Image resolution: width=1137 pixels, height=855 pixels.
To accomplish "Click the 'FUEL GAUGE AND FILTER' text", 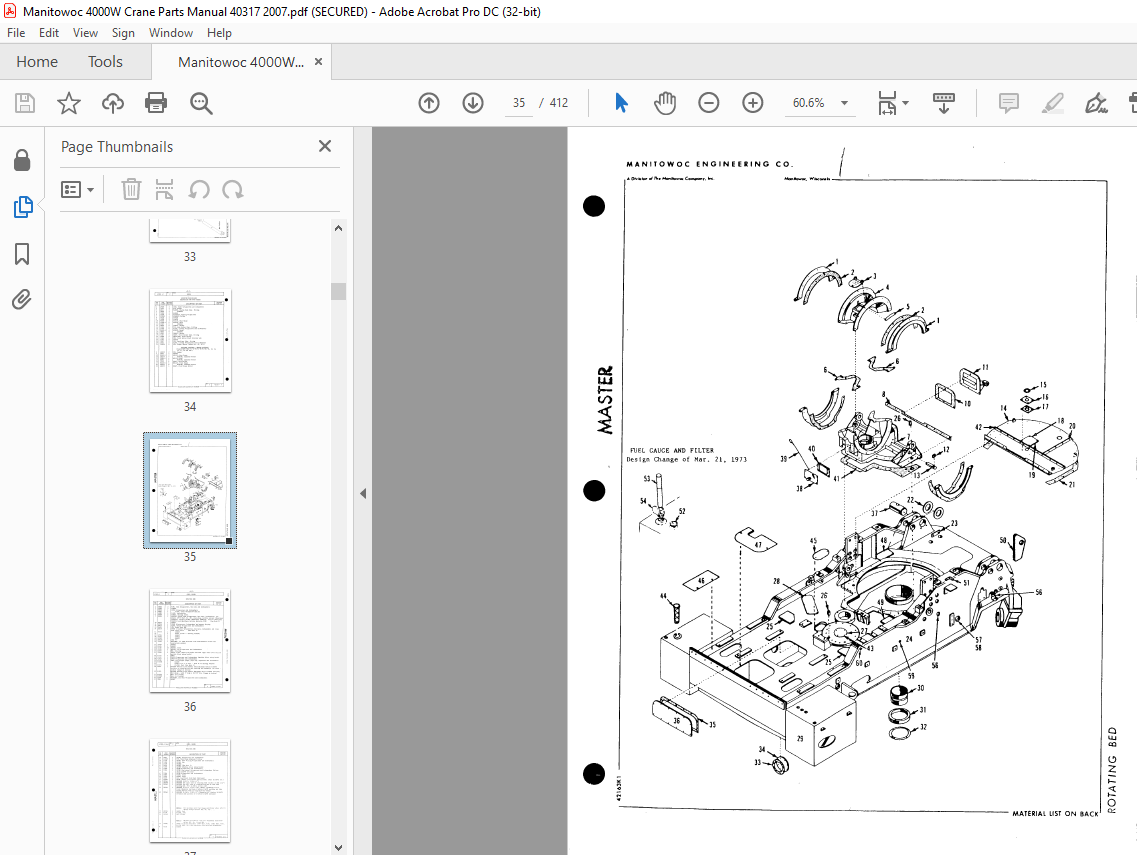I will pos(671,450).
